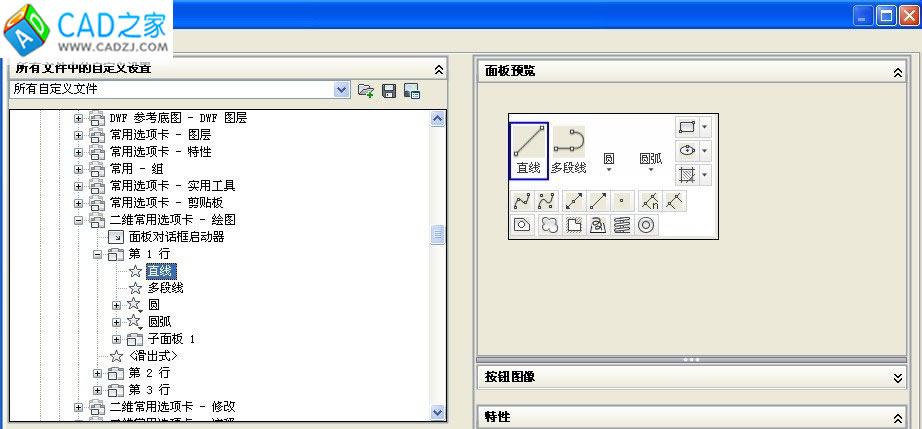
Task: Click the donut (concentric circles) icon
Action: coord(646,225)
